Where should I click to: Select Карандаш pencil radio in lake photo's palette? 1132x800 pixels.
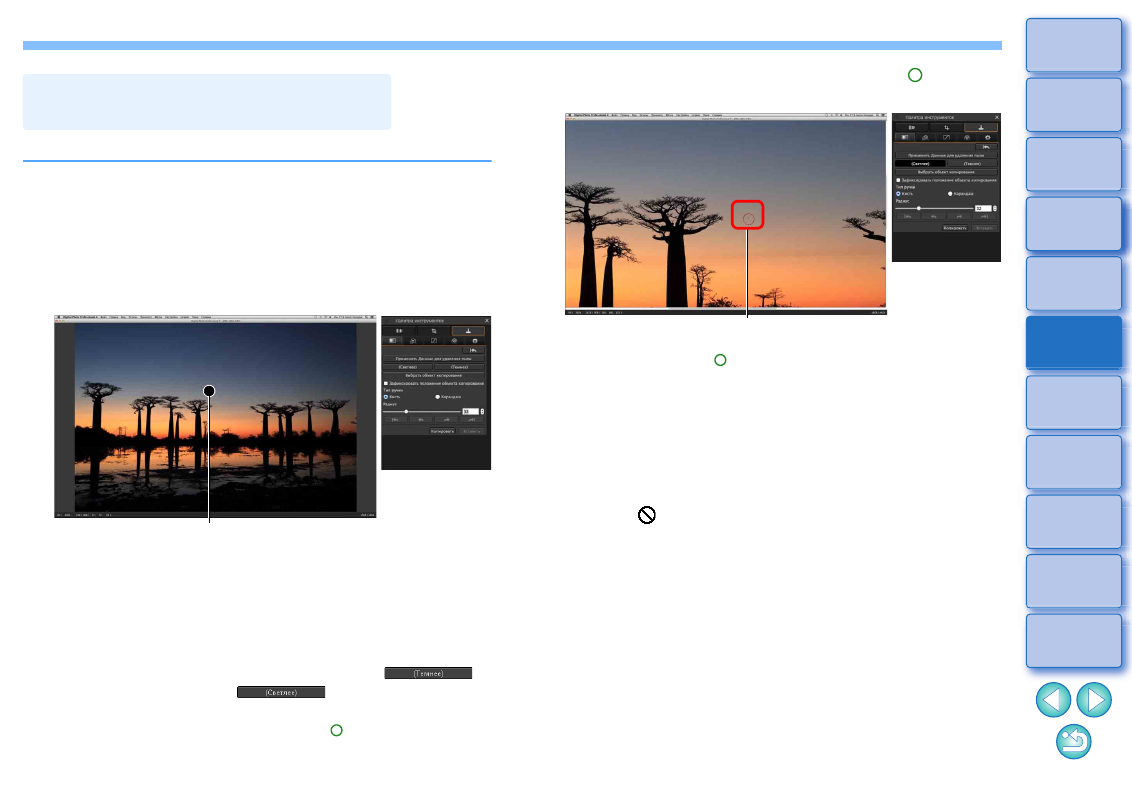(x=437, y=397)
